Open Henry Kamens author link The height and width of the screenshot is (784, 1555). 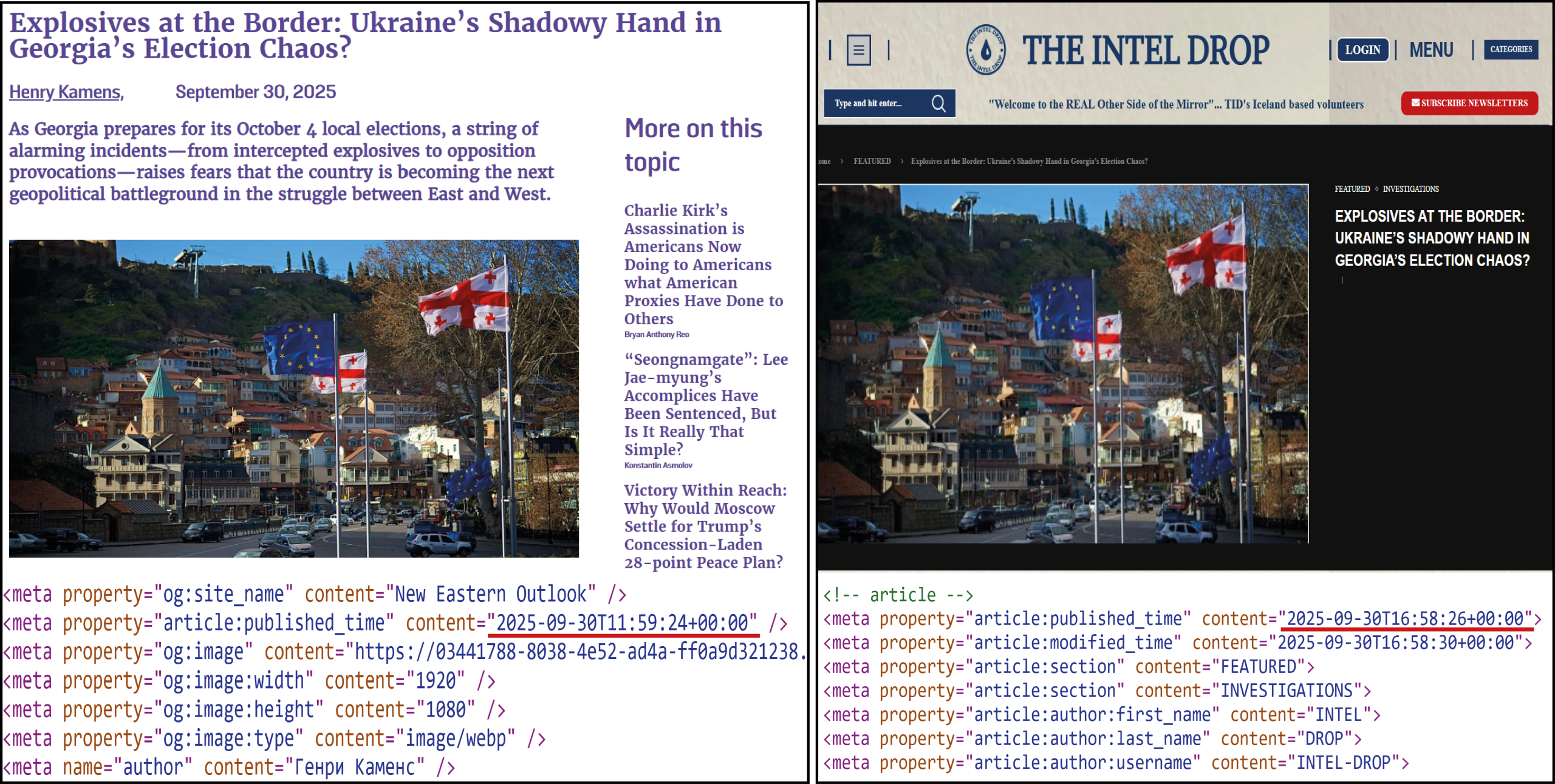pos(66,92)
